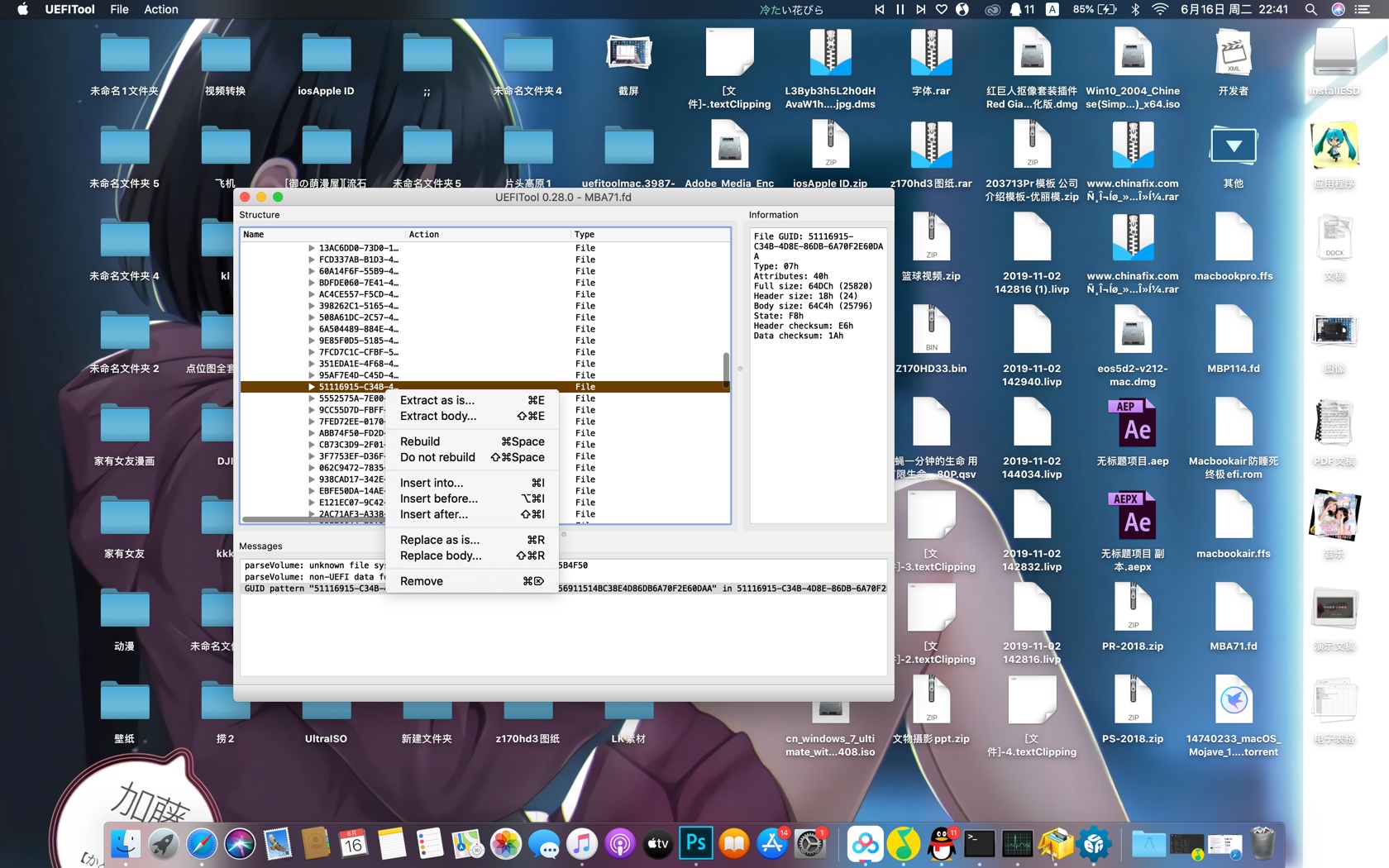Select MBP114.fd file on desktop
The width and height of the screenshot is (1389, 868).
1234,339
